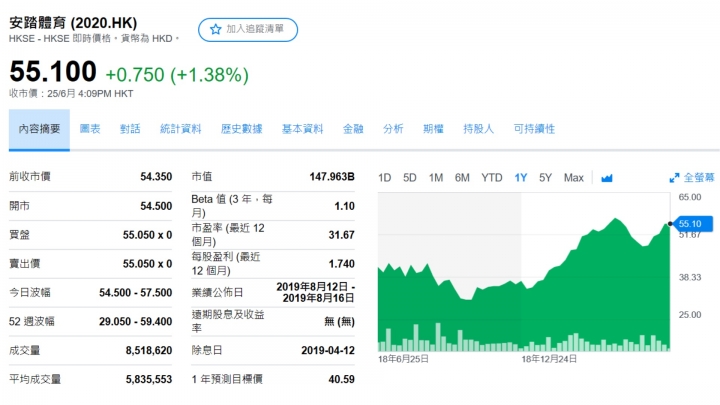Click the 市值 value 147.963B
Viewport: 720px width, 405px height.
tap(332, 177)
